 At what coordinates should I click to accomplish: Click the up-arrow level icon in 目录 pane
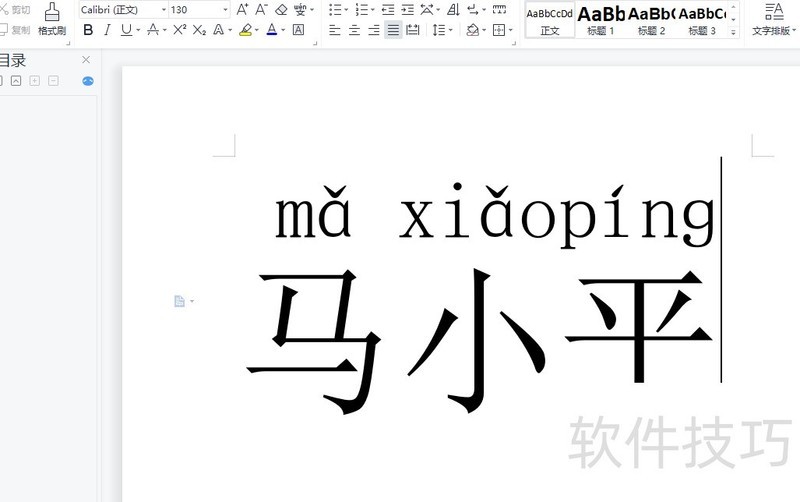16,81
